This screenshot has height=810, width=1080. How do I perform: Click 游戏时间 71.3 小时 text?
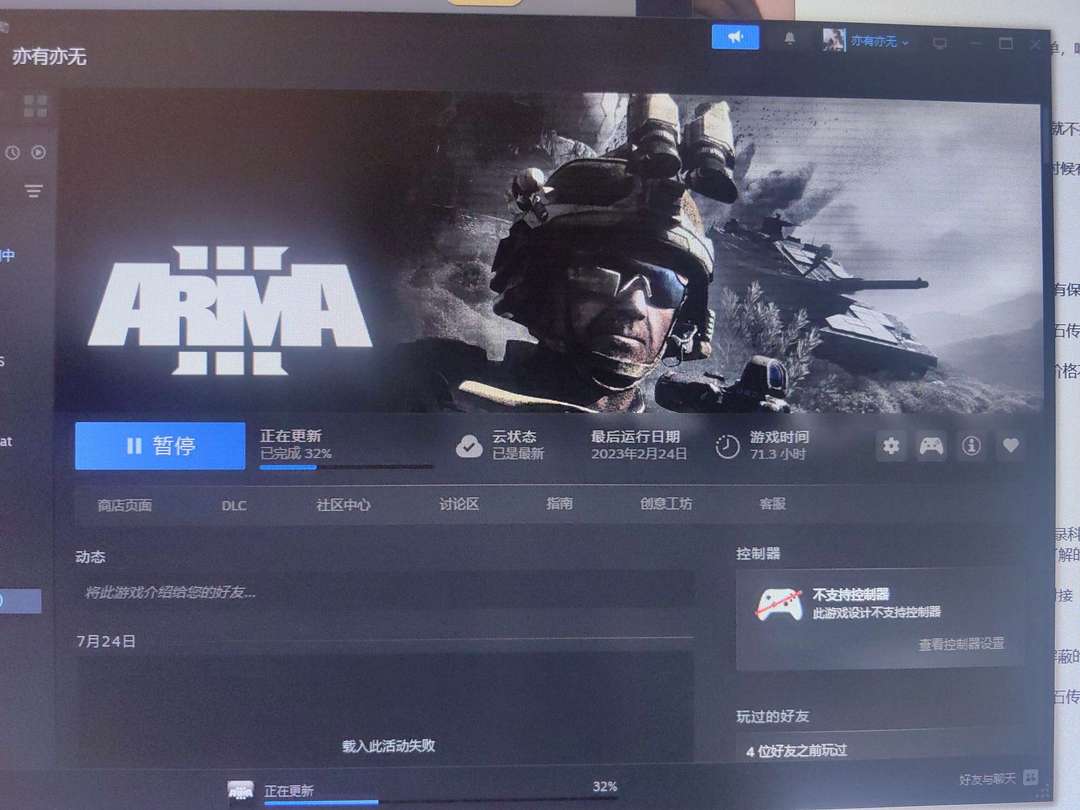779,446
